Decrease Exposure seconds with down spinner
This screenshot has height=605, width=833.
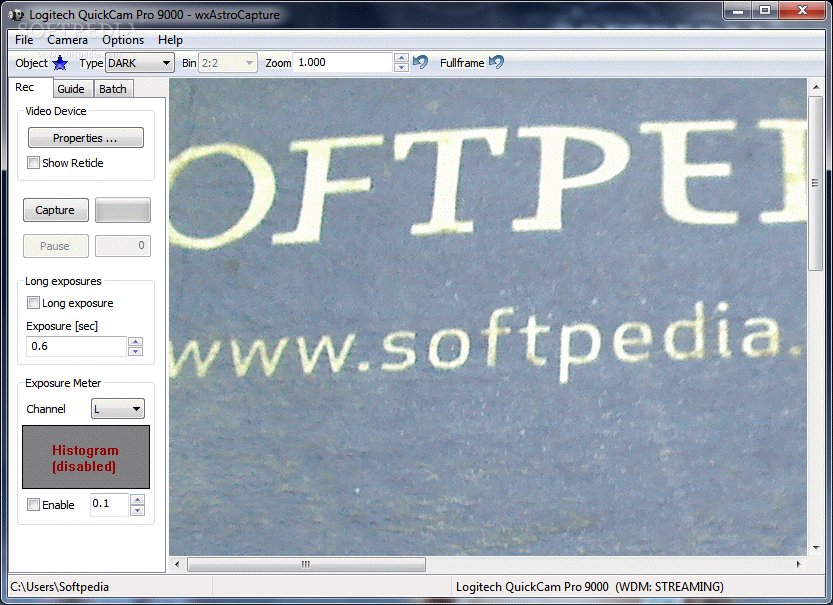[136, 351]
